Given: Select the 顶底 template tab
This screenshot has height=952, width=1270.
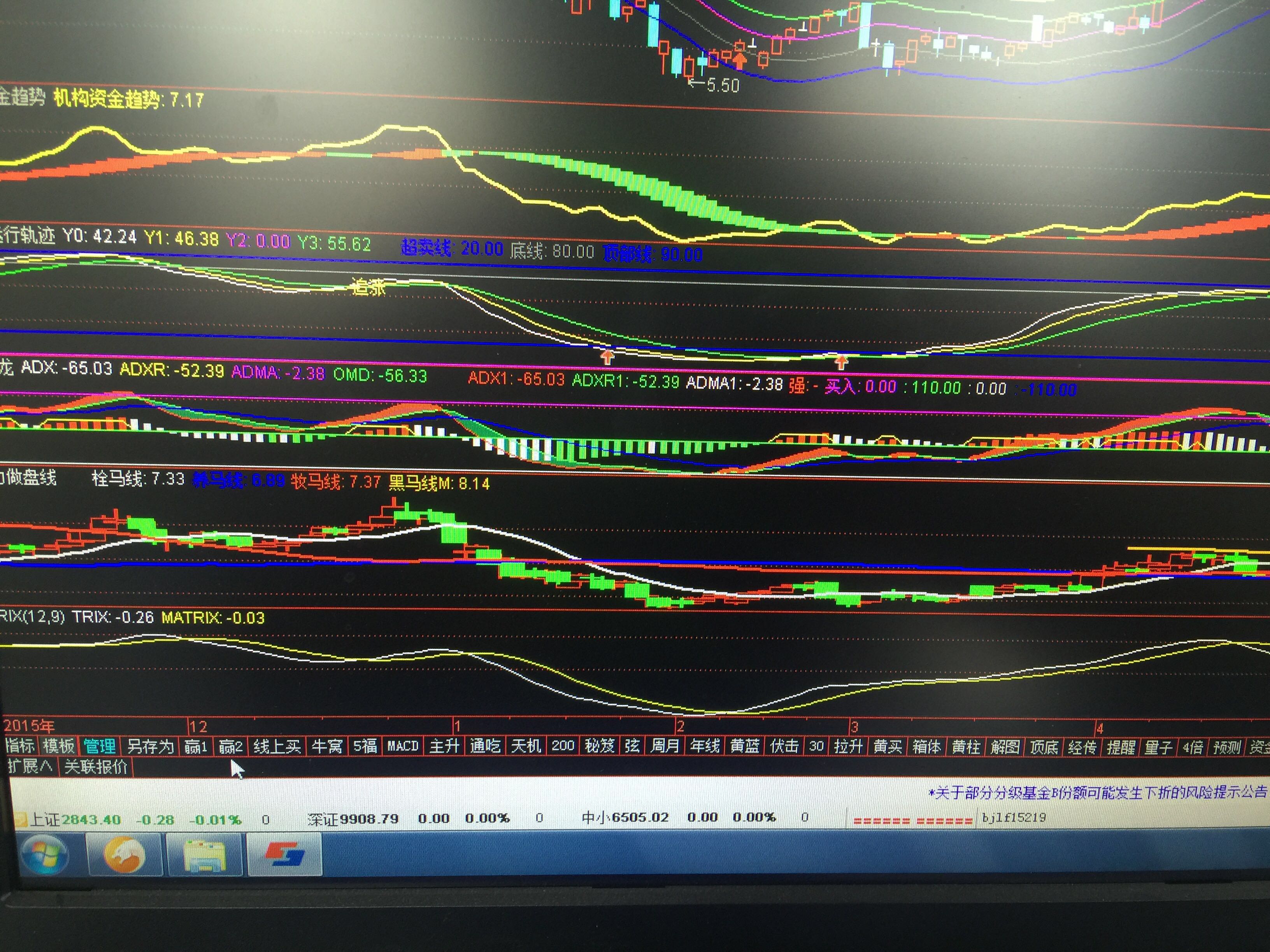Looking at the screenshot, I should [1044, 747].
